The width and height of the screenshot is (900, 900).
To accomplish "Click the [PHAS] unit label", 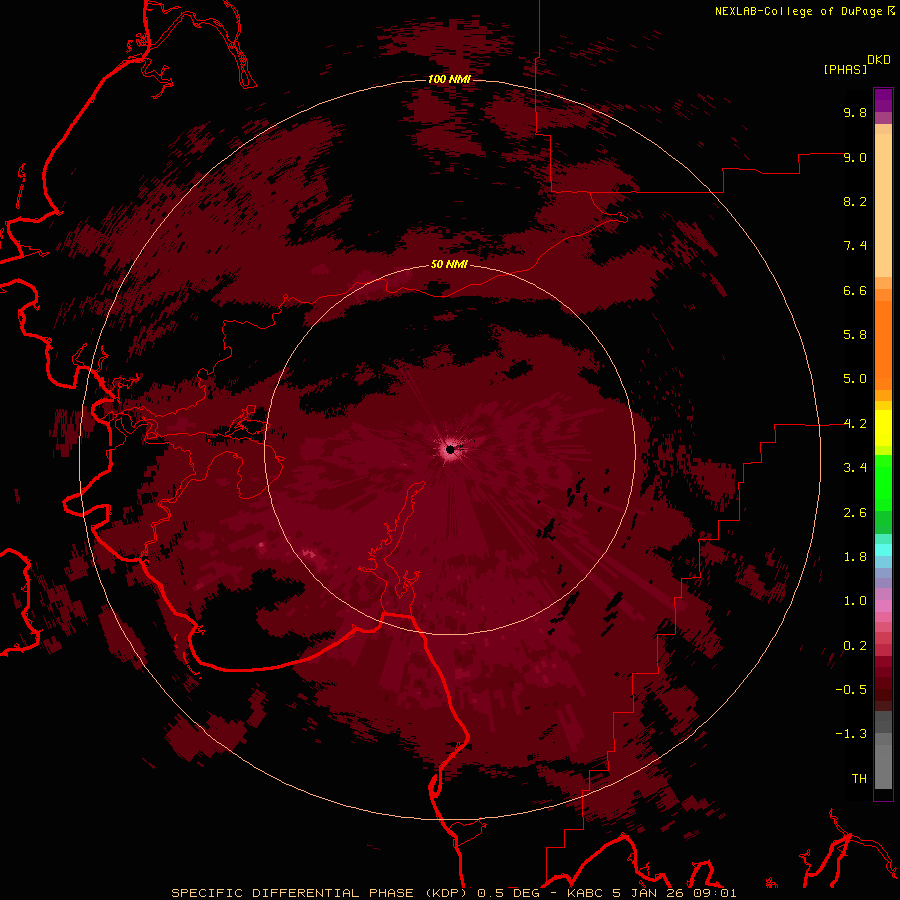I will (x=845, y=70).
